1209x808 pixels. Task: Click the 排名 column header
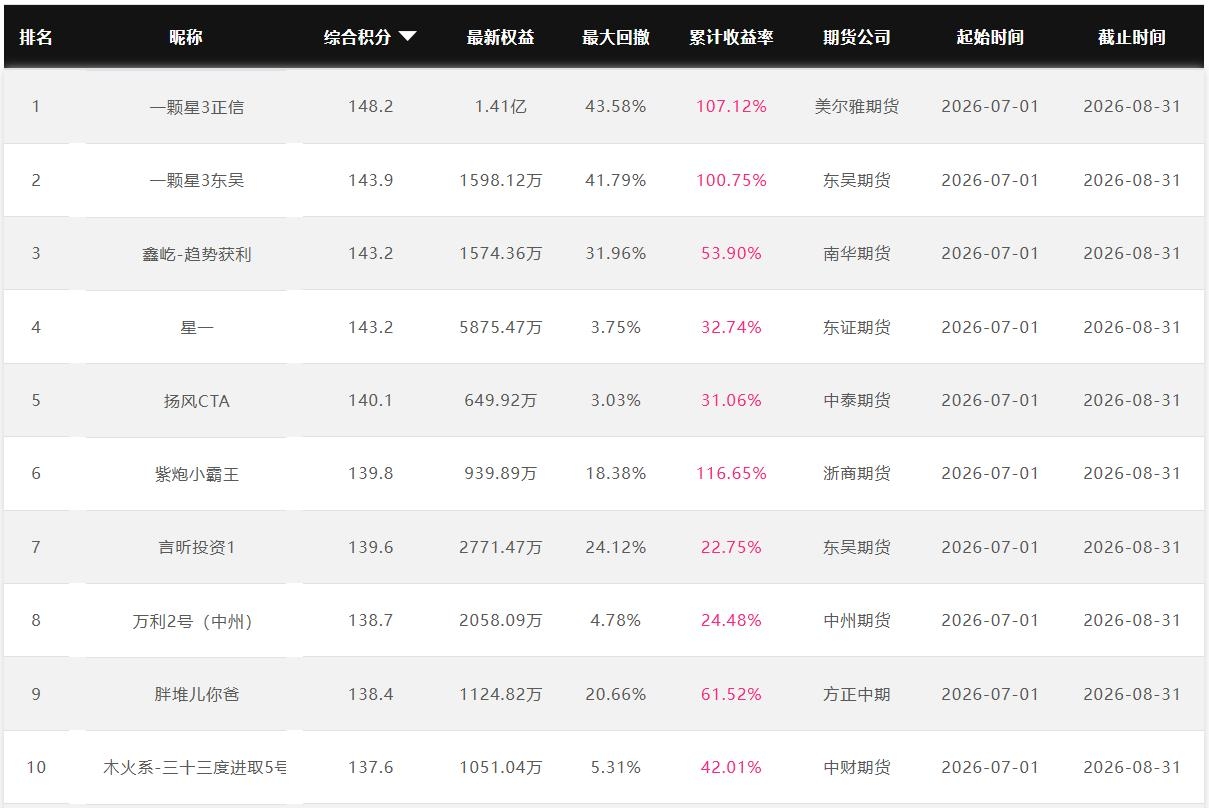36,37
